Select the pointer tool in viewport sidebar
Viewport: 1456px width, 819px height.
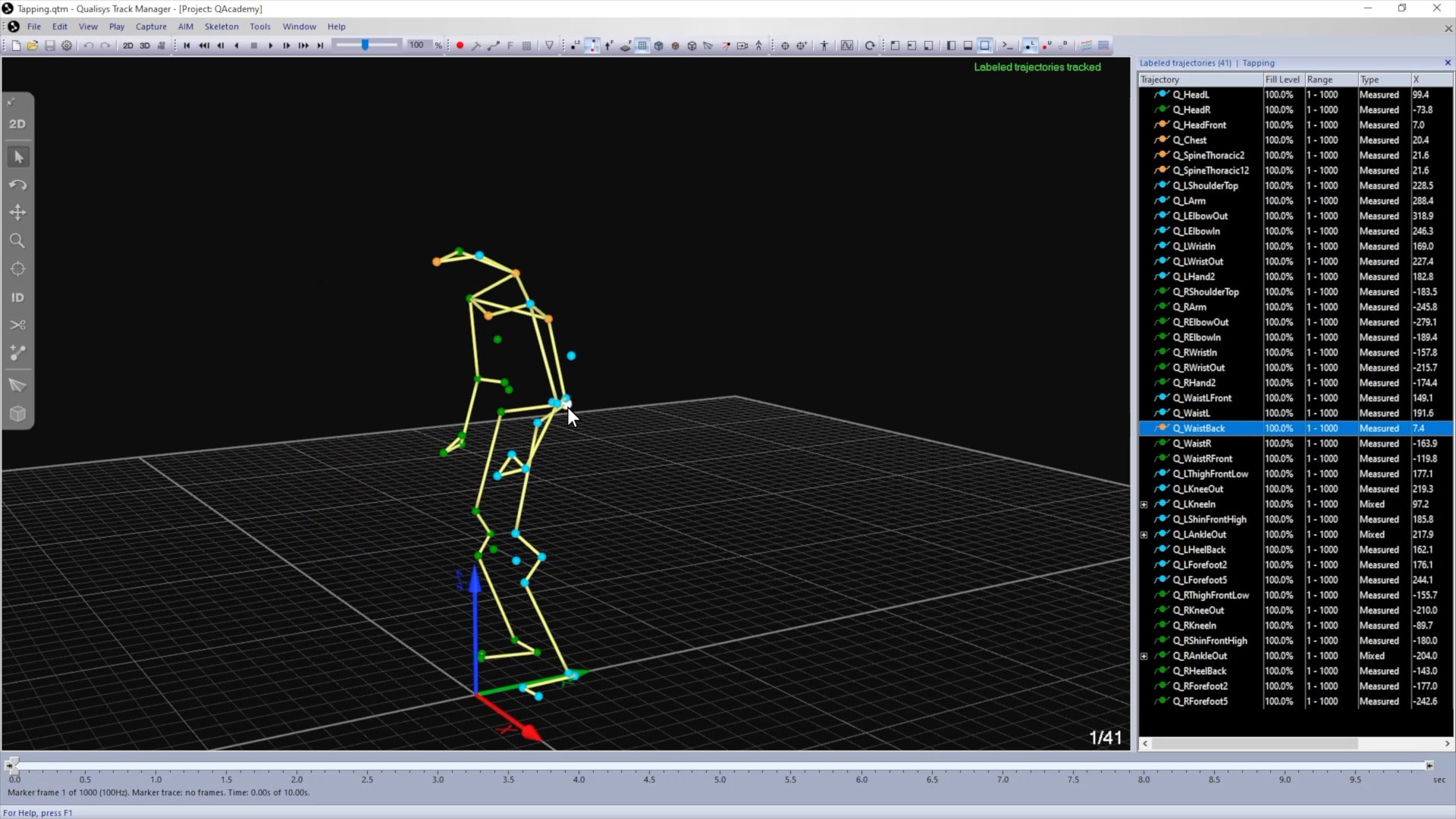(18, 157)
